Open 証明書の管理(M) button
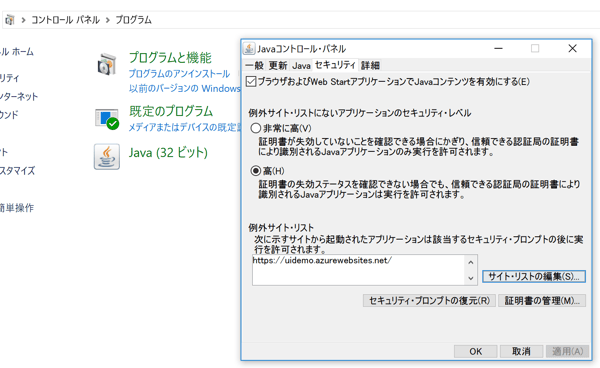 [x=542, y=301]
